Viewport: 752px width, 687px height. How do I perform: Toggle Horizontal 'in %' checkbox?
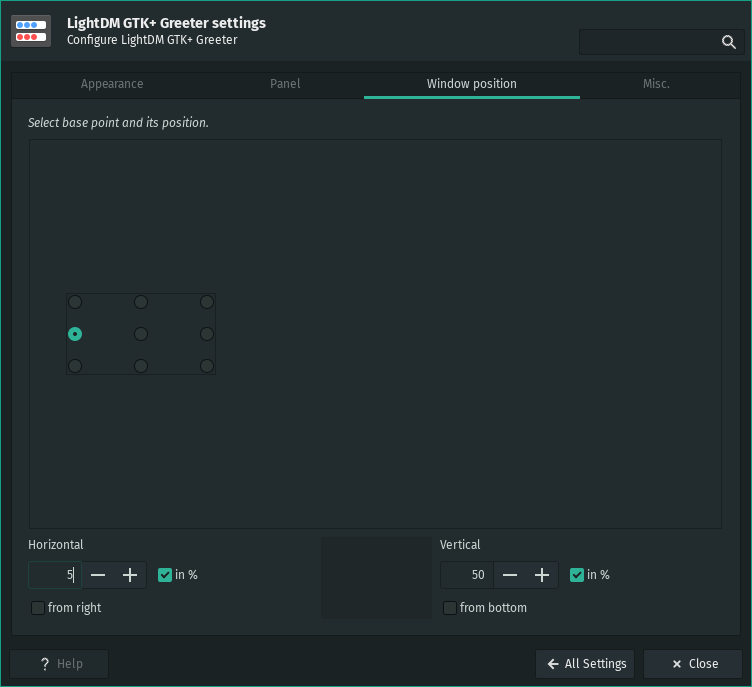(x=165, y=575)
